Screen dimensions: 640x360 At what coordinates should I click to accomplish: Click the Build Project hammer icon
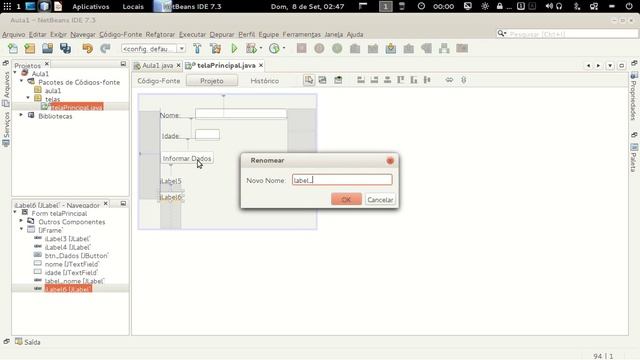(197, 49)
